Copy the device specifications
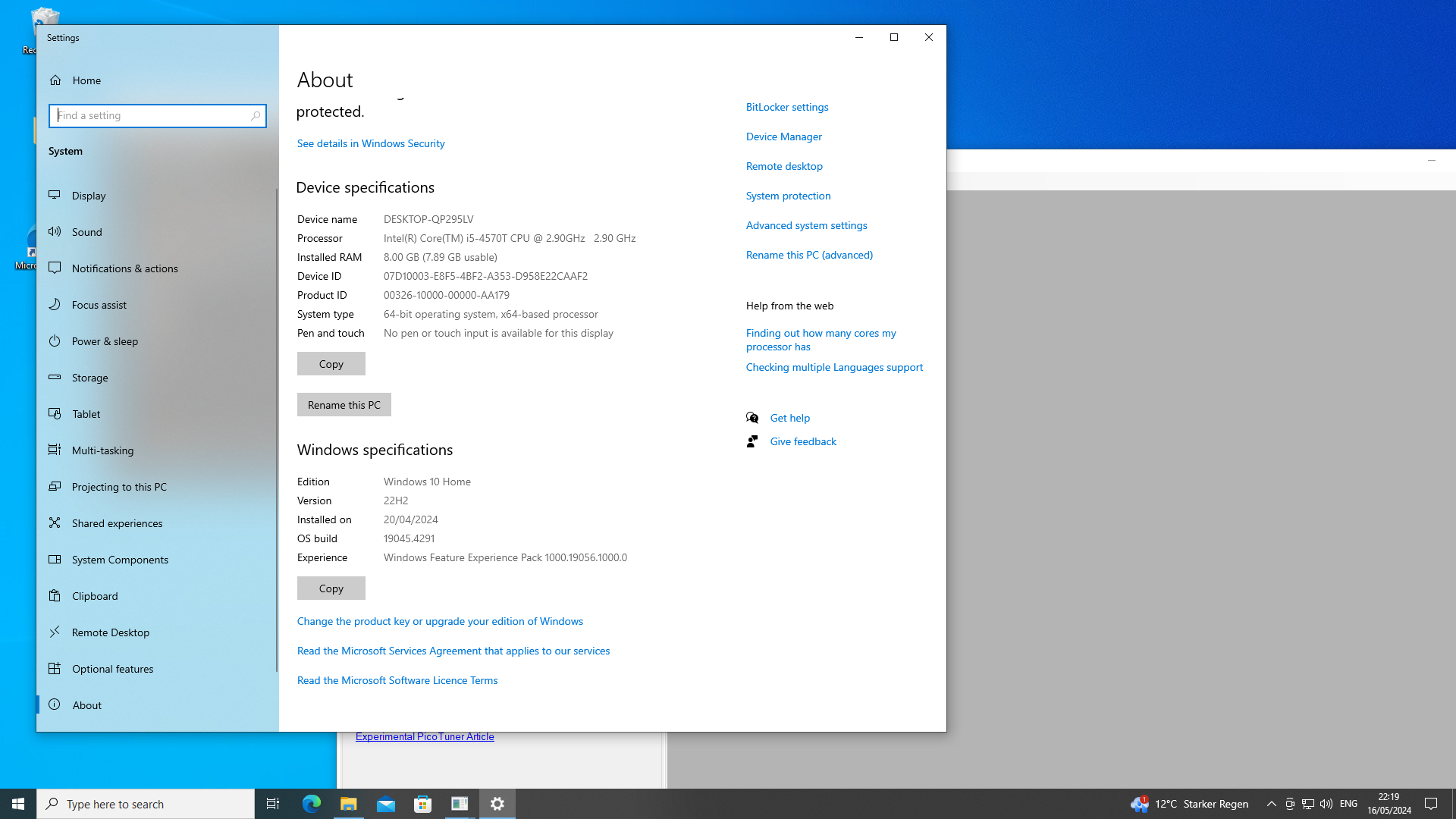This screenshot has height=819, width=1456. point(331,364)
